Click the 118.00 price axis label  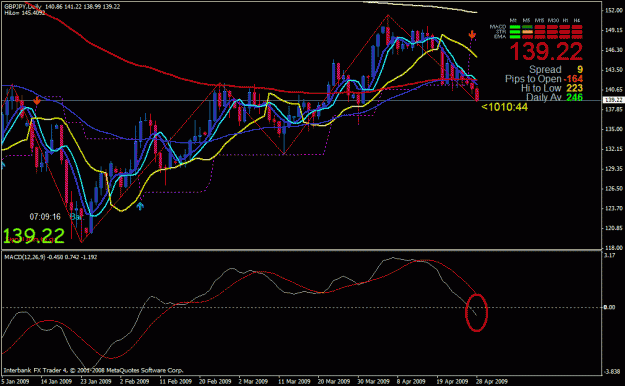click(x=613, y=248)
